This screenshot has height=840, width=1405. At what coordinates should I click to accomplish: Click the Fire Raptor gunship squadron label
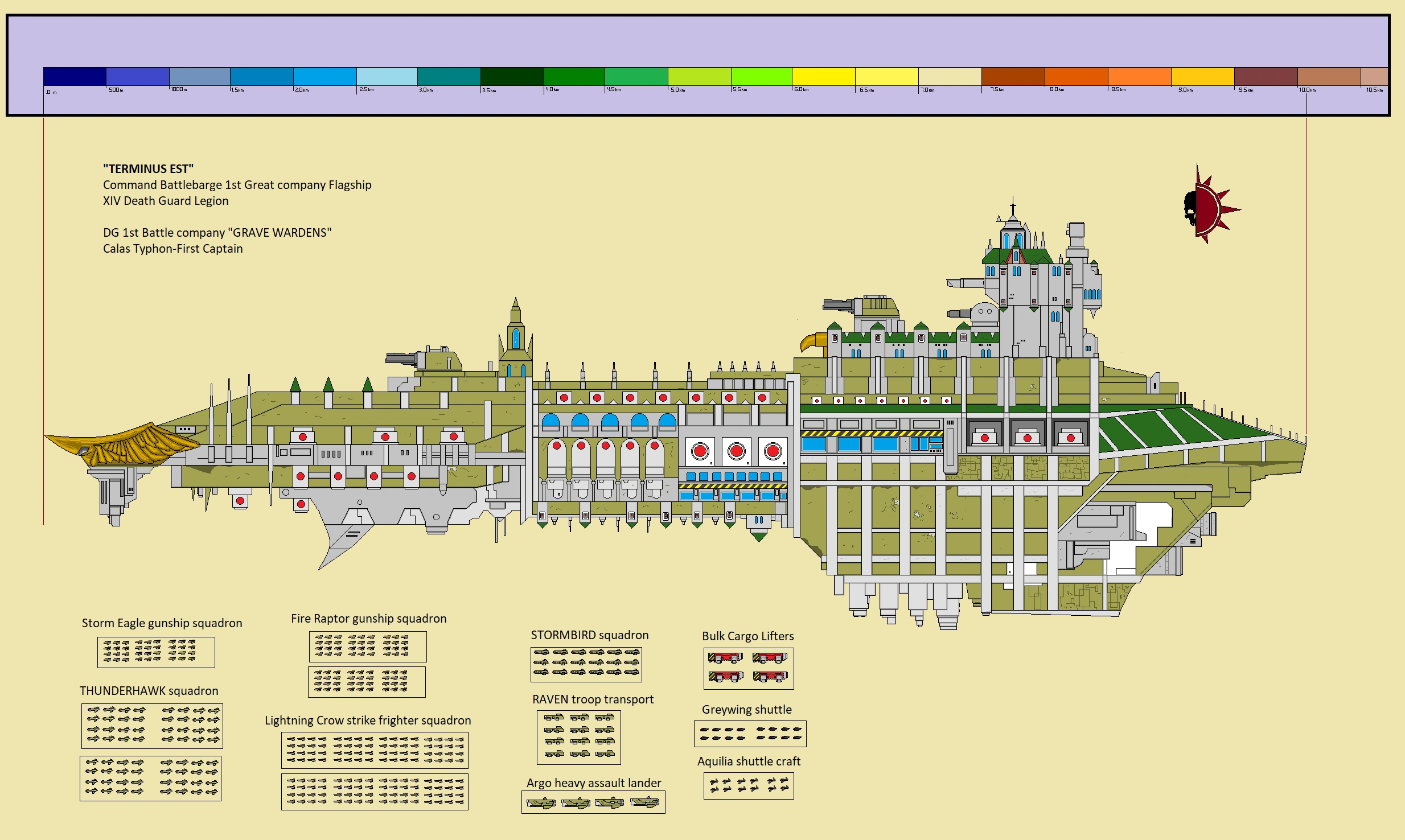coord(368,619)
